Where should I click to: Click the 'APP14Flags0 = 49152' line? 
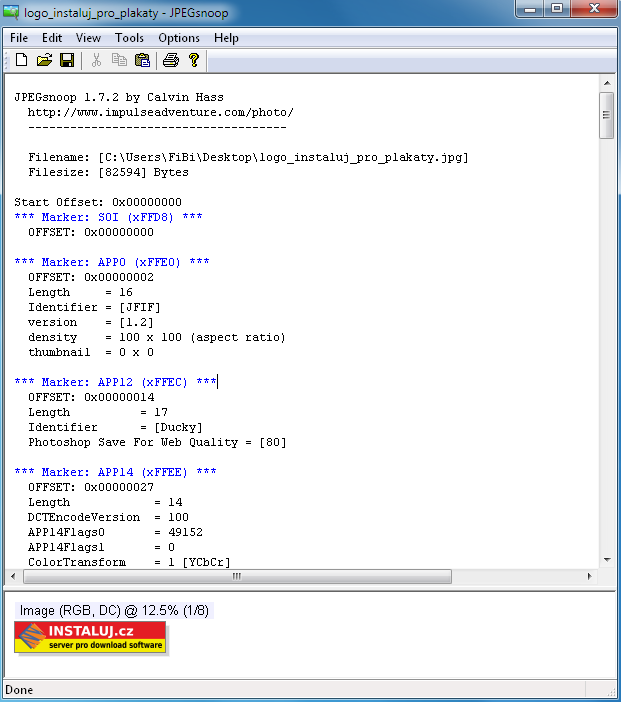coord(116,532)
